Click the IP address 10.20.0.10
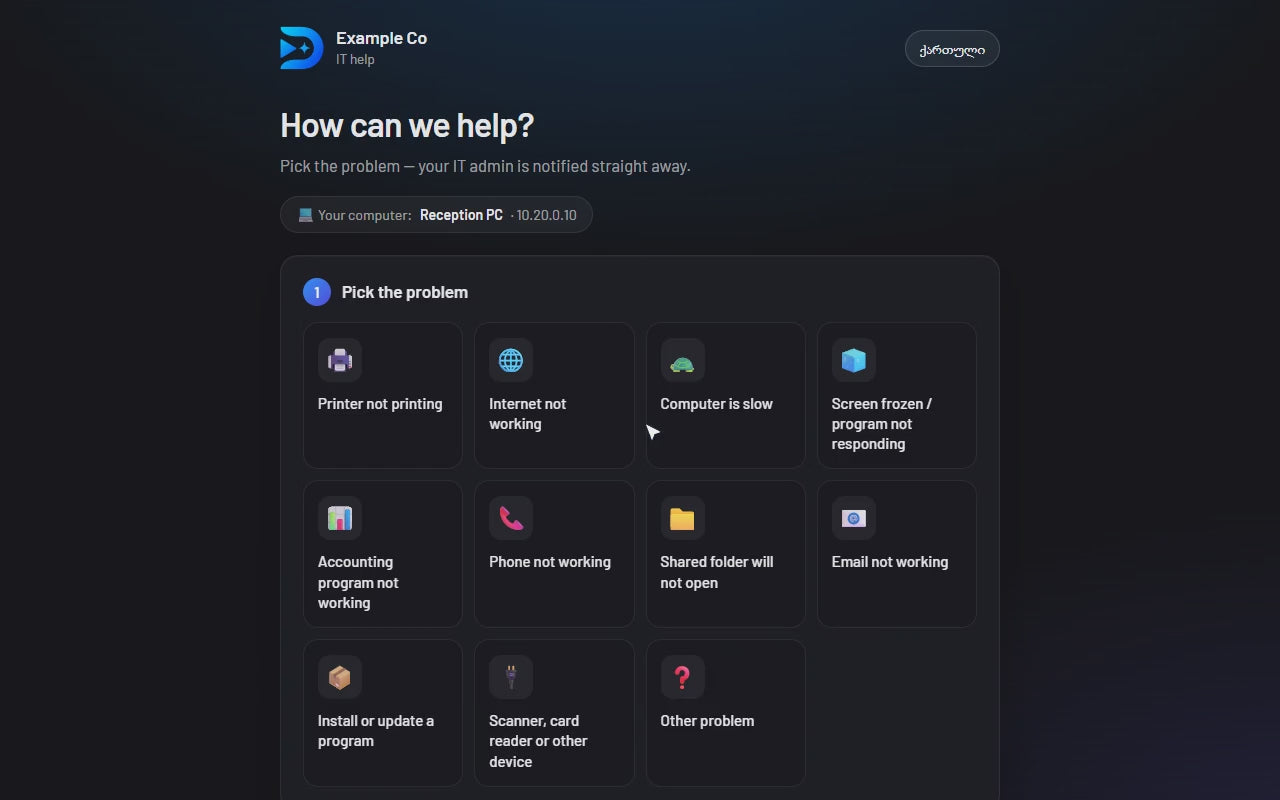 [546, 215]
